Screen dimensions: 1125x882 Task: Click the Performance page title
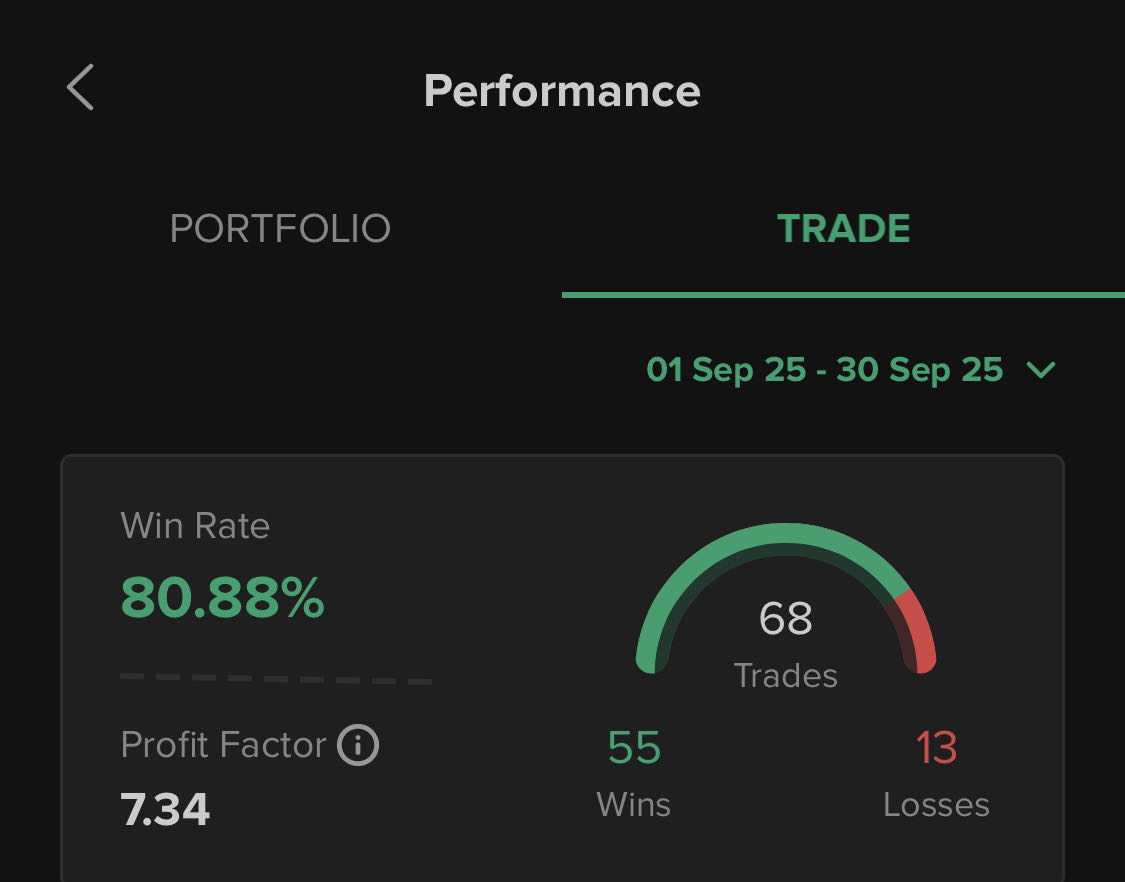[x=562, y=91]
